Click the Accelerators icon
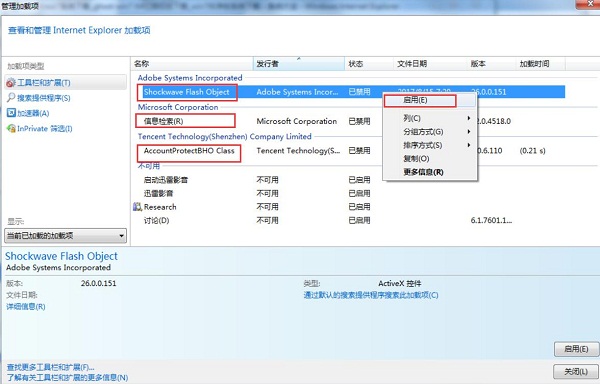 coord(11,113)
